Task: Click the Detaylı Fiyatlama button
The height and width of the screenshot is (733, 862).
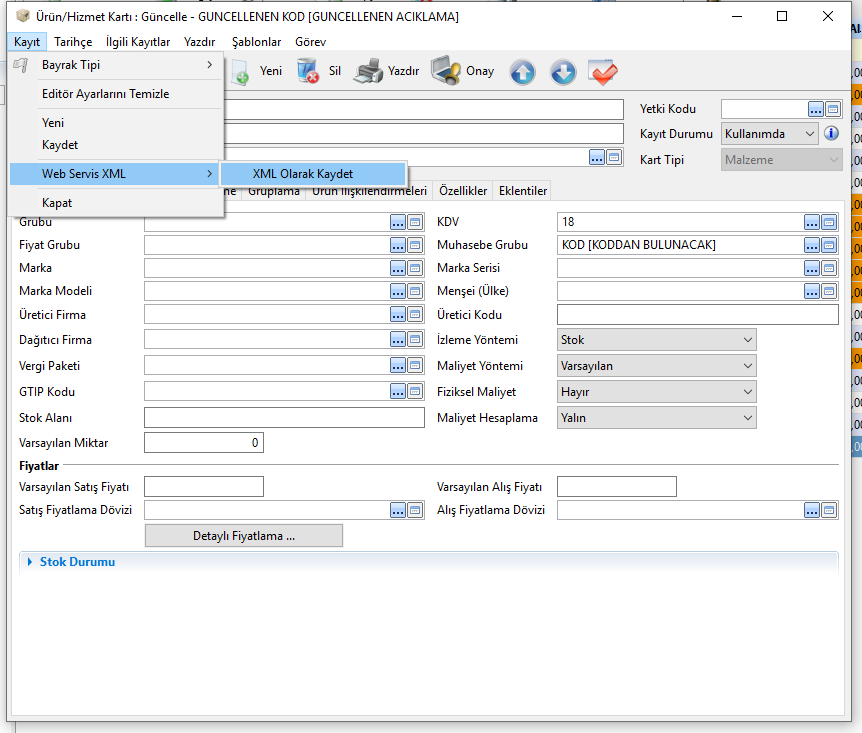Action: pyautogui.click(x=243, y=536)
